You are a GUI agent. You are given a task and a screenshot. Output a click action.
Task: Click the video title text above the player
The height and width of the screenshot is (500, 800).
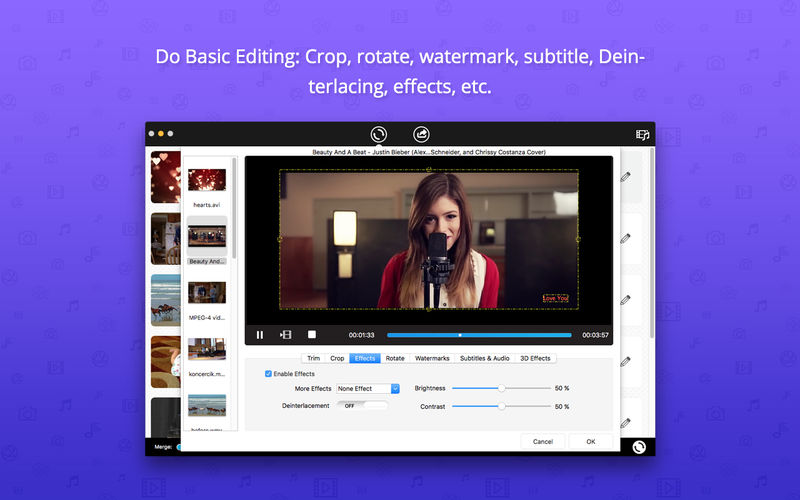coord(429,152)
